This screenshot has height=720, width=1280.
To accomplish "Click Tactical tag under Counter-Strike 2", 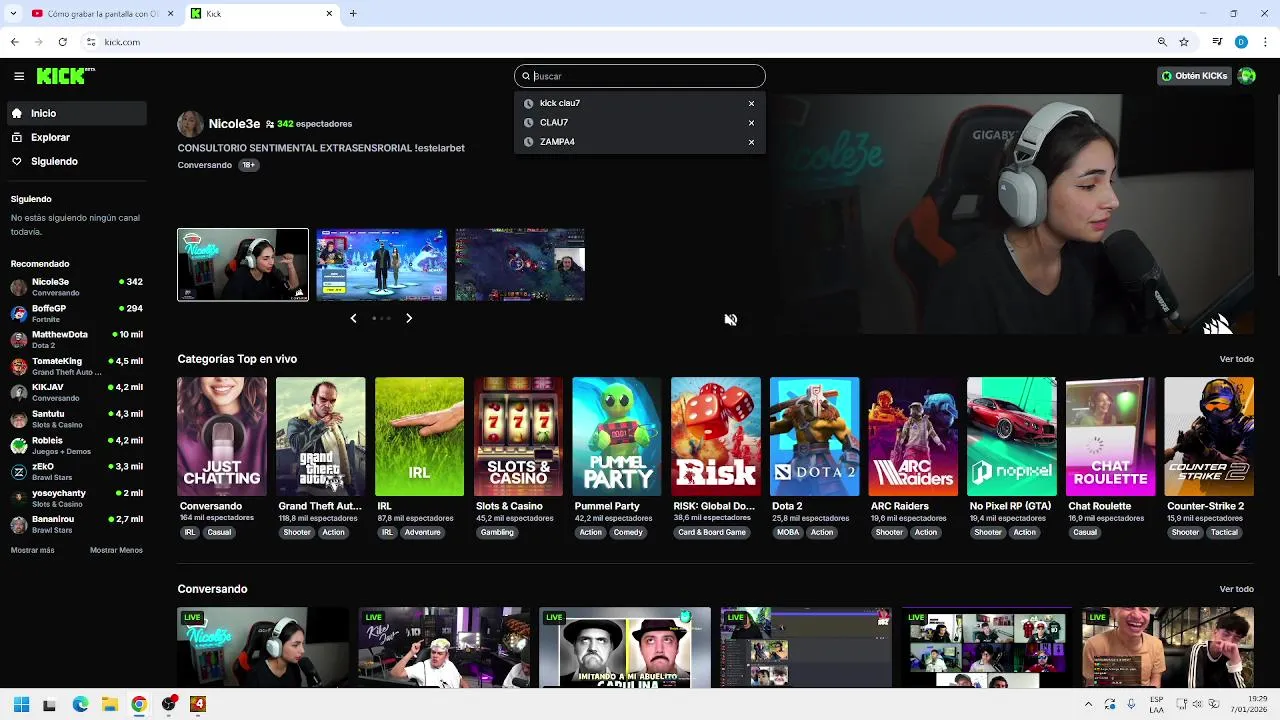I will (1224, 532).
